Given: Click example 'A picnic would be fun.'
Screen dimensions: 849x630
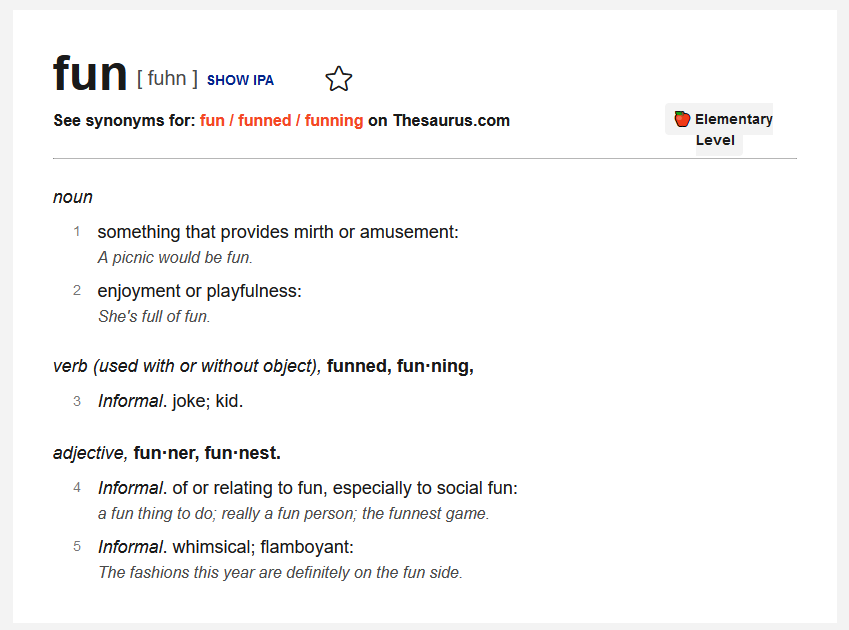Looking at the screenshot, I should coord(175,258).
